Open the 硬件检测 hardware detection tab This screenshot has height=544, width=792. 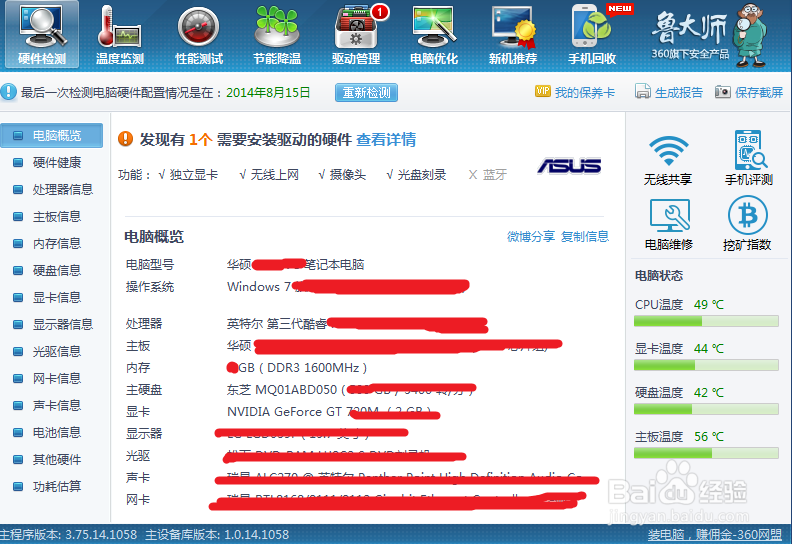tap(42, 34)
